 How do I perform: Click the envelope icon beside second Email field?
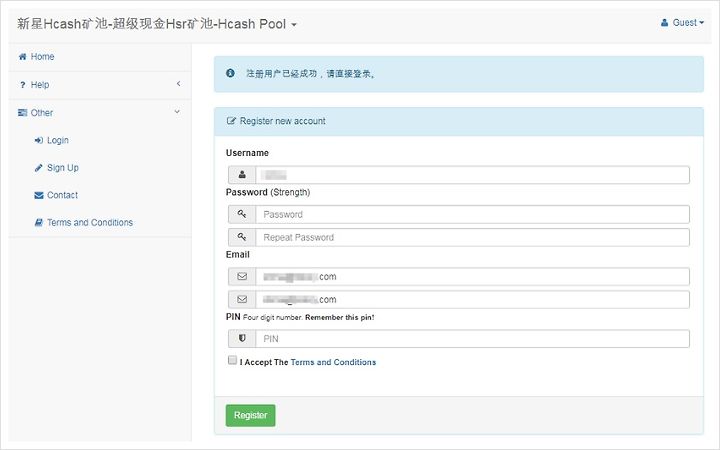tap(242, 299)
